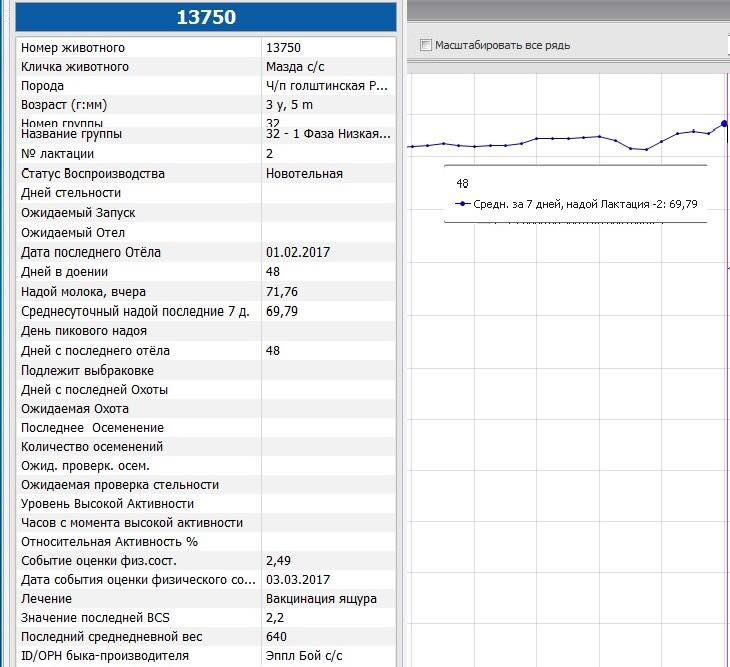Click the 'Возраст (г:мм)' label
Viewport: 730px width, 667px height.
coord(64,105)
